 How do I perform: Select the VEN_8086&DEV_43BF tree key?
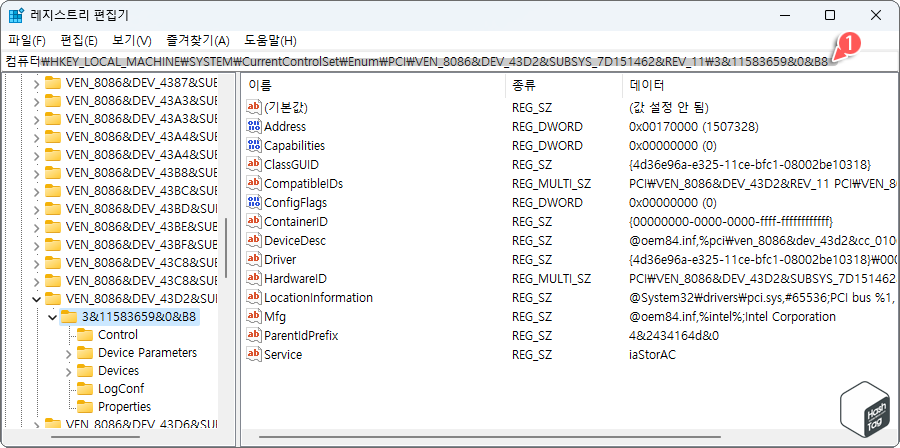pyautogui.click(x=141, y=244)
